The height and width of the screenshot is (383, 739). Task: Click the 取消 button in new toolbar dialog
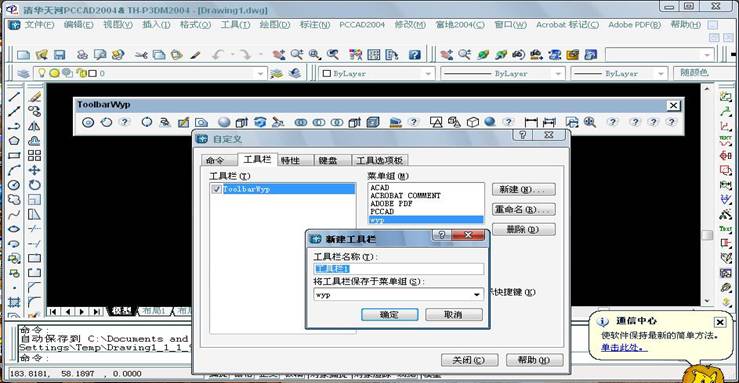click(453, 315)
